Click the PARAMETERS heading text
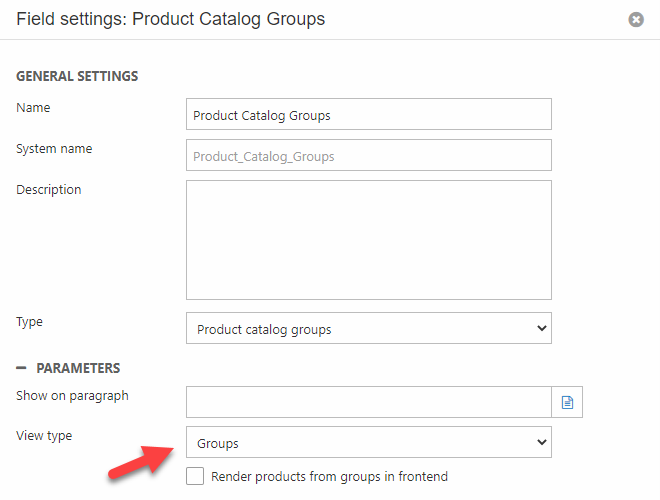This screenshot has height=500, width=660. pyautogui.click(x=78, y=368)
